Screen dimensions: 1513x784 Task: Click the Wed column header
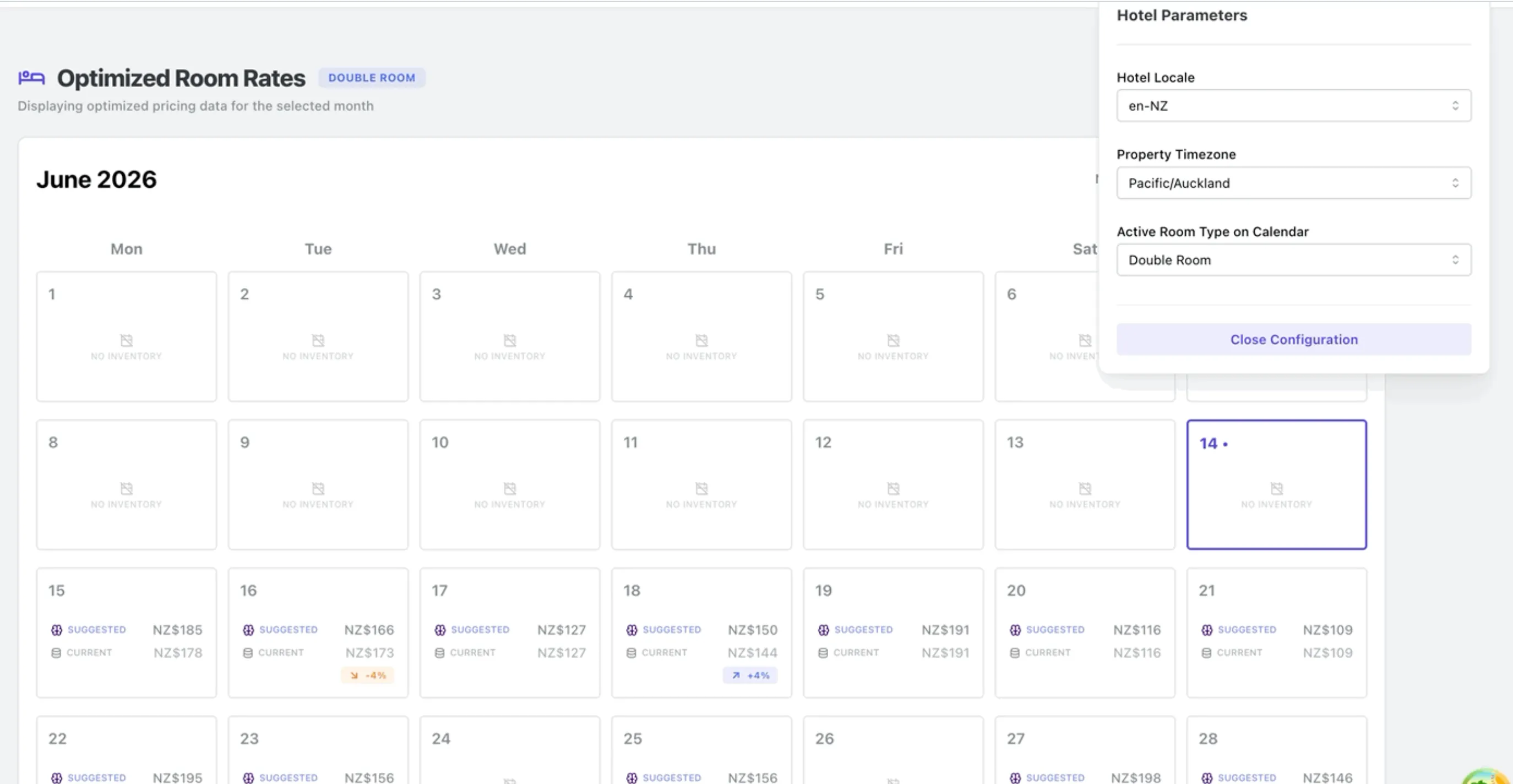tap(510, 249)
